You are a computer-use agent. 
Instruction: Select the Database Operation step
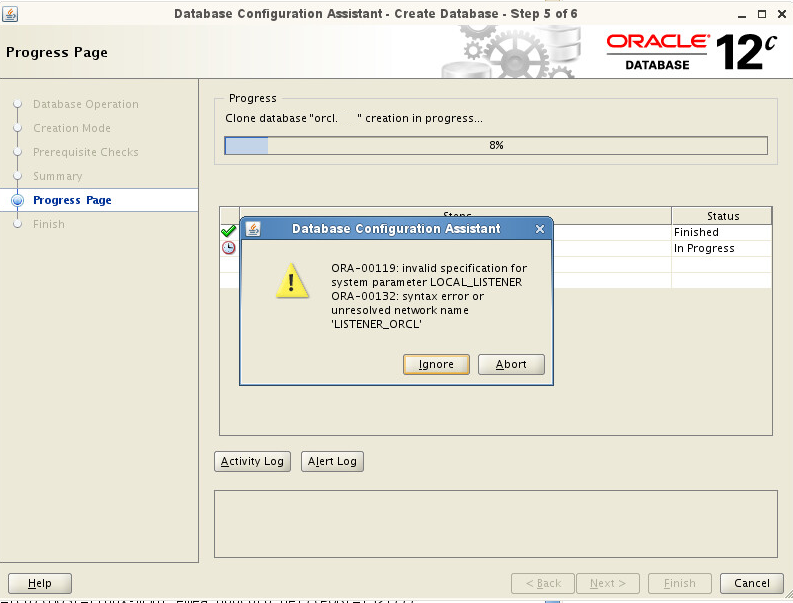point(86,104)
